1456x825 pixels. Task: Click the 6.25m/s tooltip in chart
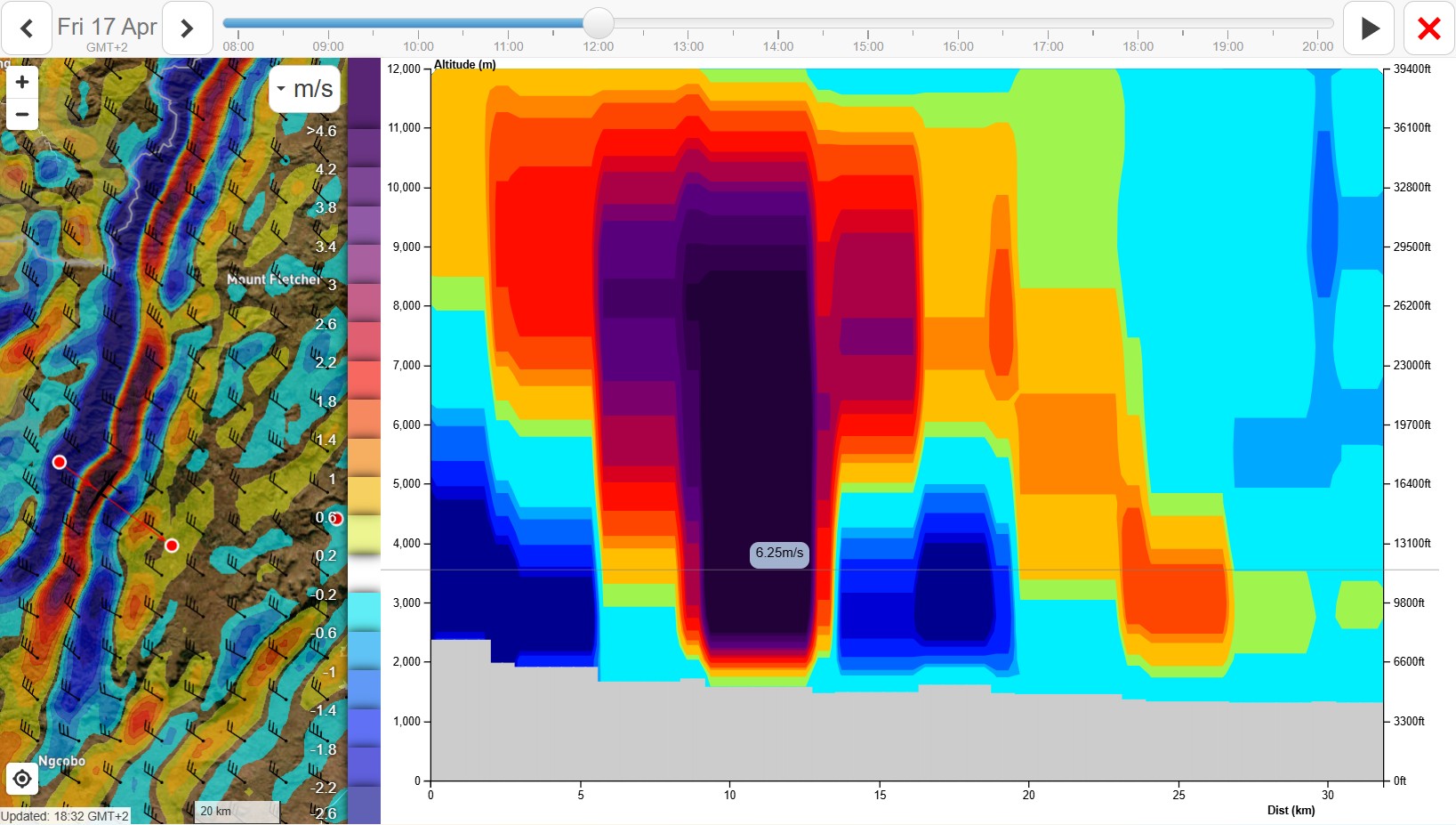[779, 554]
